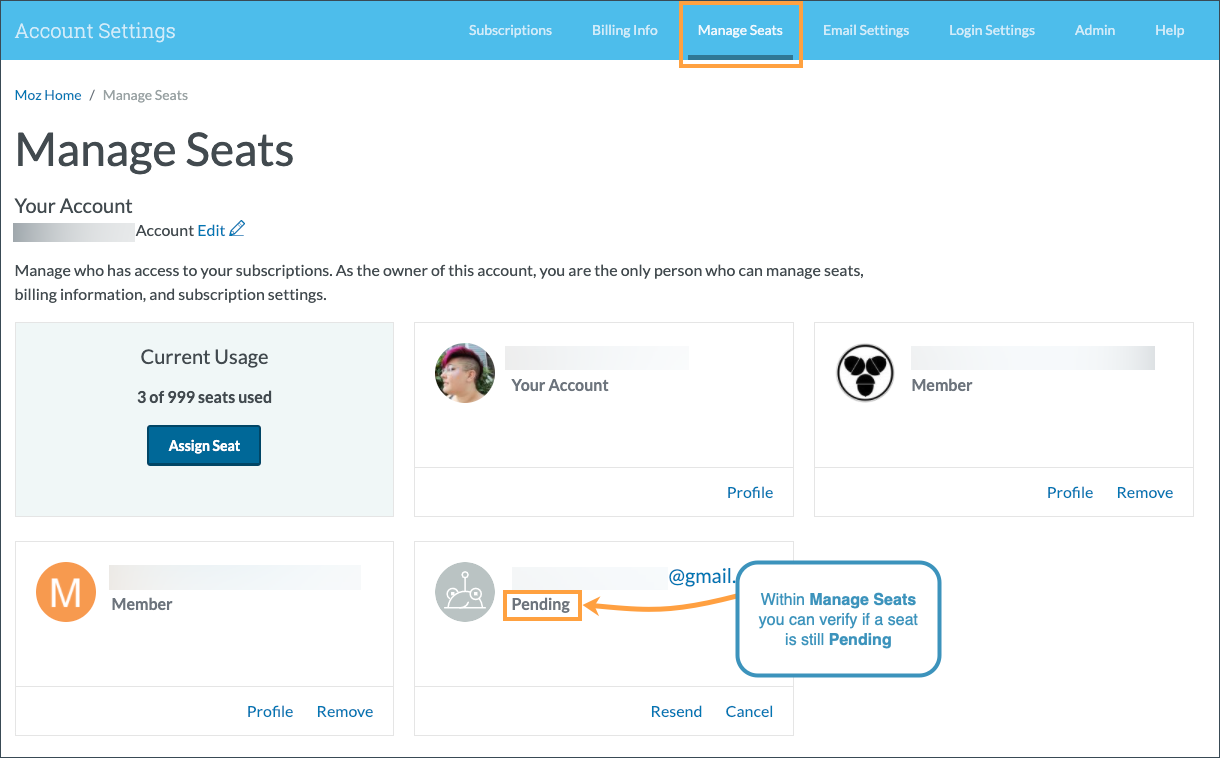Navigate back via the Moz Home breadcrumb
This screenshot has height=758, width=1220.
pos(47,94)
